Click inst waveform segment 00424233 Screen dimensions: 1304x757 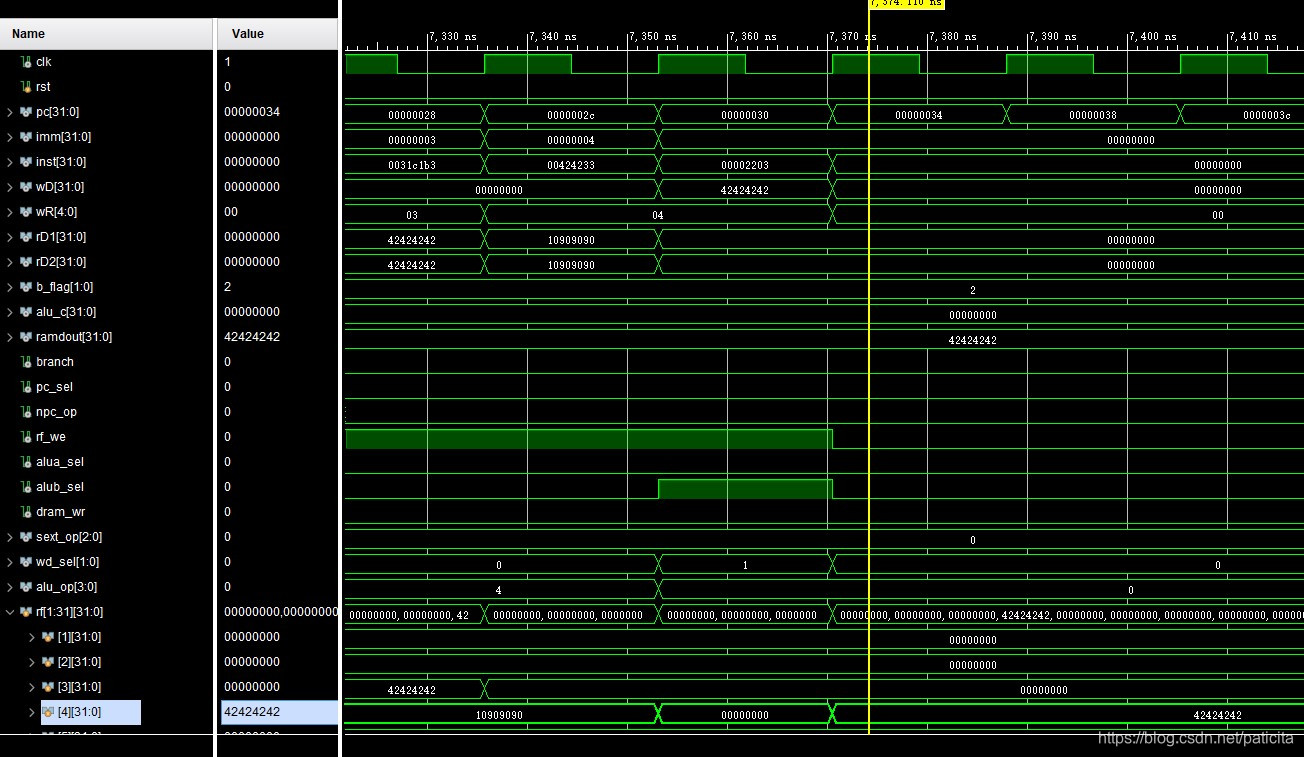pos(571,165)
